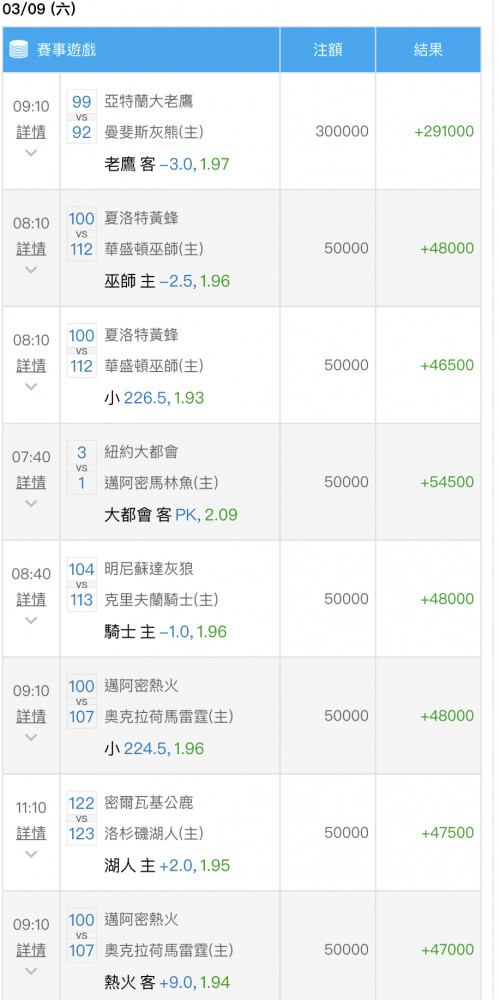Click the coin stack icon in header

click(x=19, y=50)
